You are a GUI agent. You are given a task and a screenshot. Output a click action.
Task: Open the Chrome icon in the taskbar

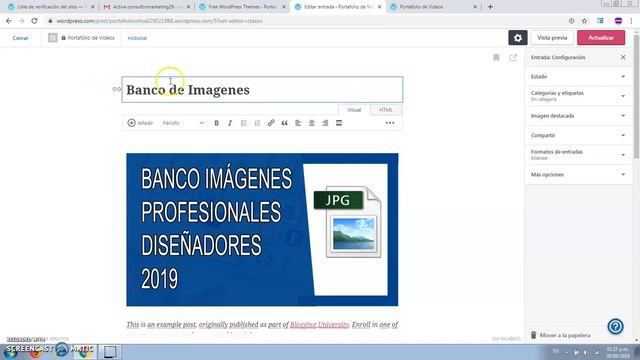85,352
